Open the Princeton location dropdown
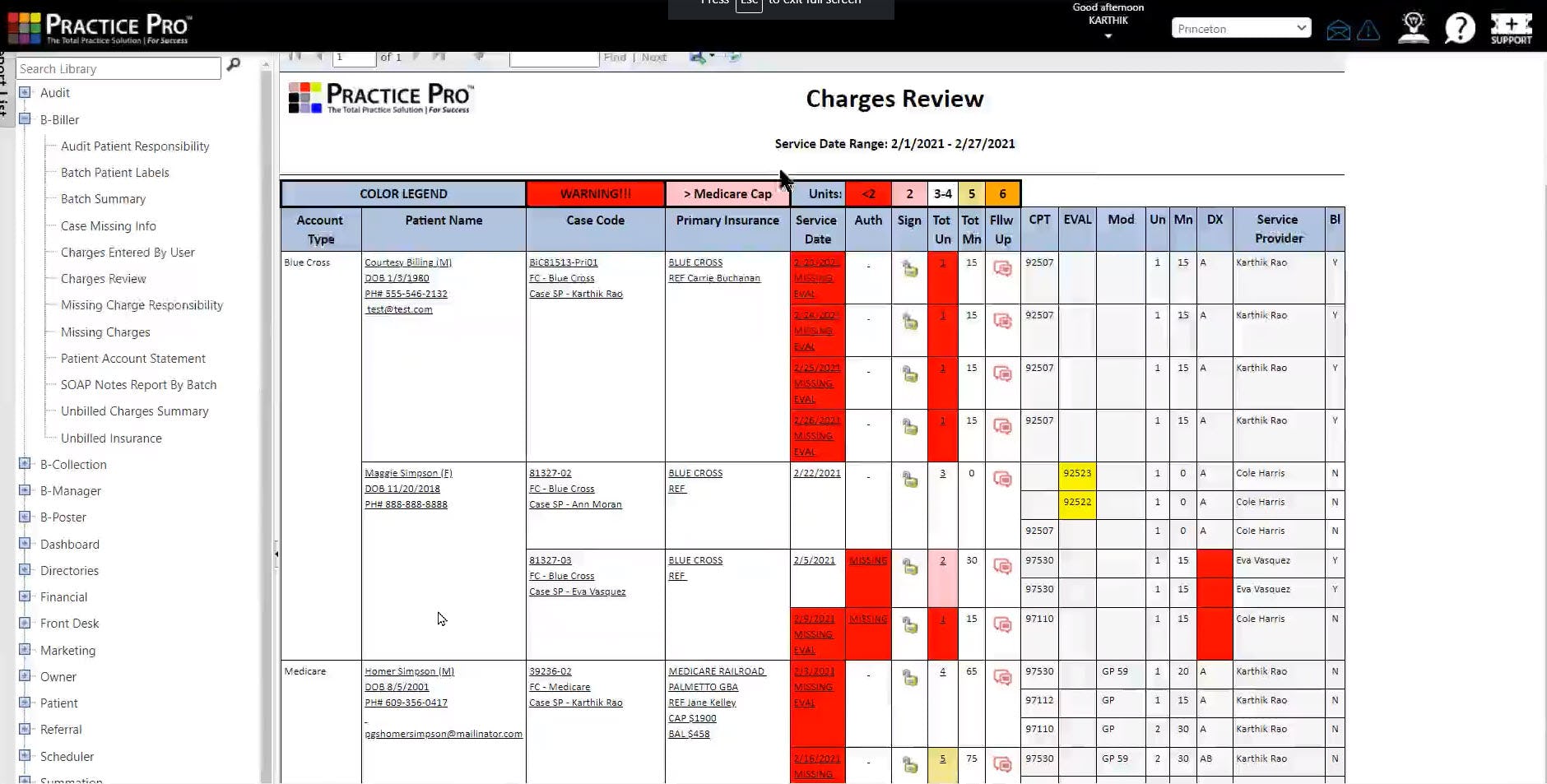Viewport: 1547px width, 784px height. [x=1241, y=28]
